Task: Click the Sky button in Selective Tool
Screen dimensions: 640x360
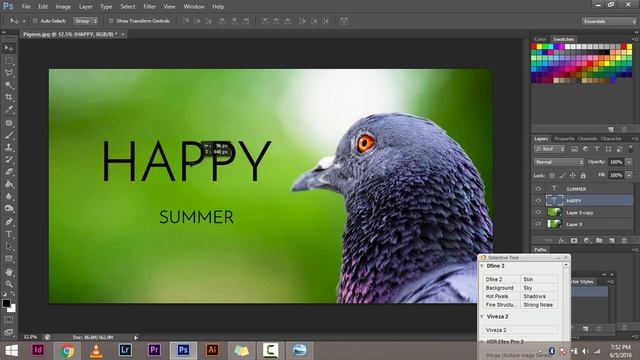Action: tap(539, 288)
